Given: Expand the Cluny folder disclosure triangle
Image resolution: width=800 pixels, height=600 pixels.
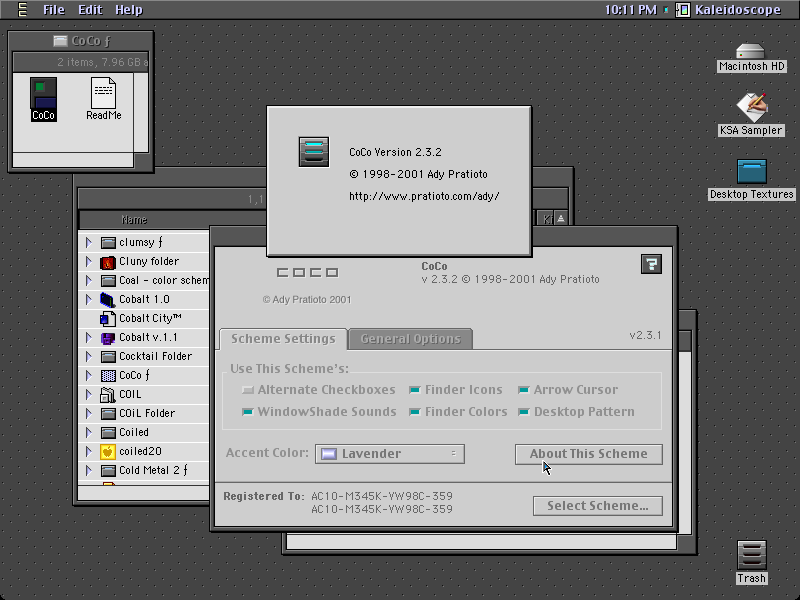Looking at the screenshot, I should coord(89,262).
